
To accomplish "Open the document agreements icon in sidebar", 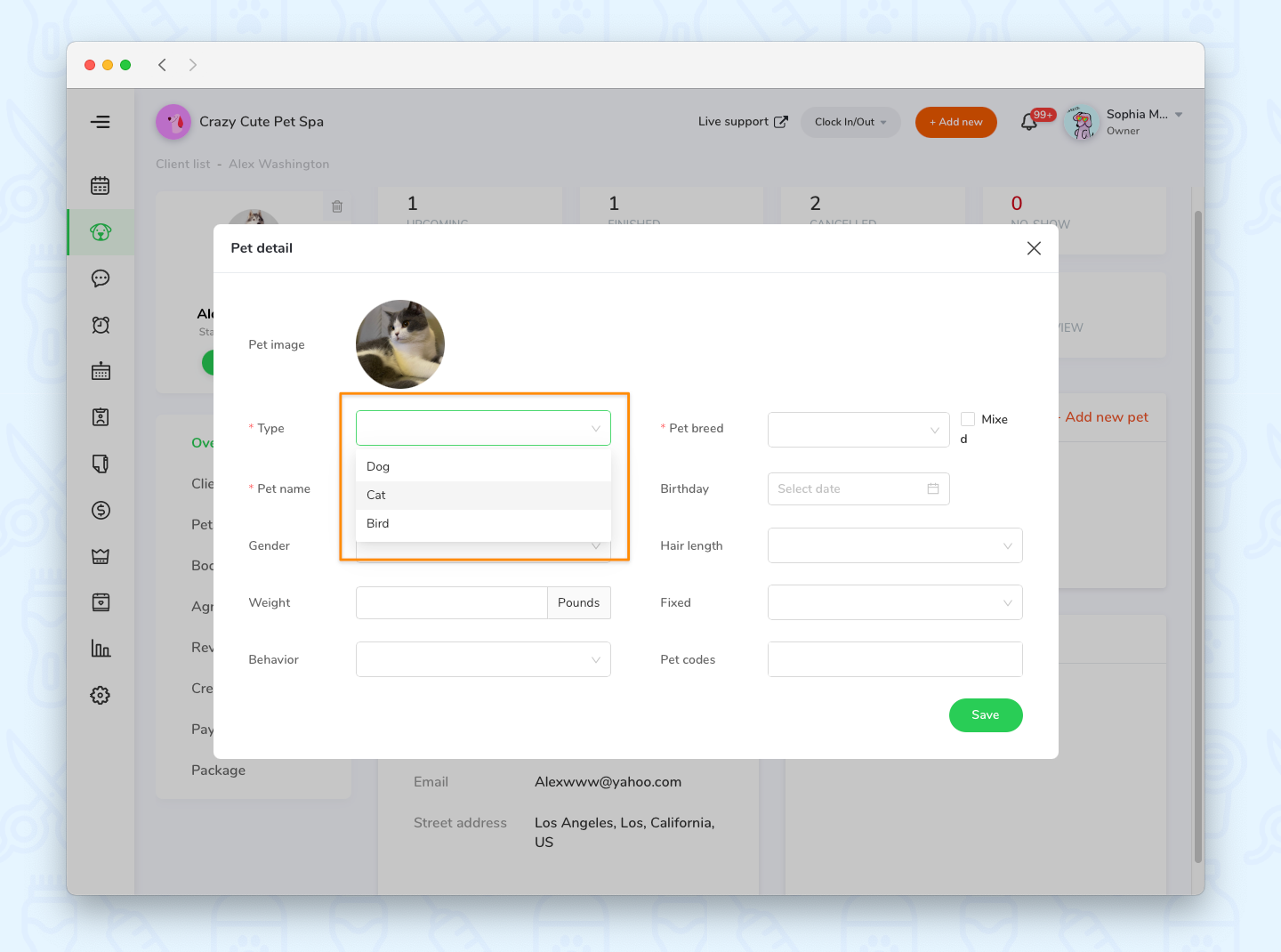I will pyautogui.click(x=101, y=464).
